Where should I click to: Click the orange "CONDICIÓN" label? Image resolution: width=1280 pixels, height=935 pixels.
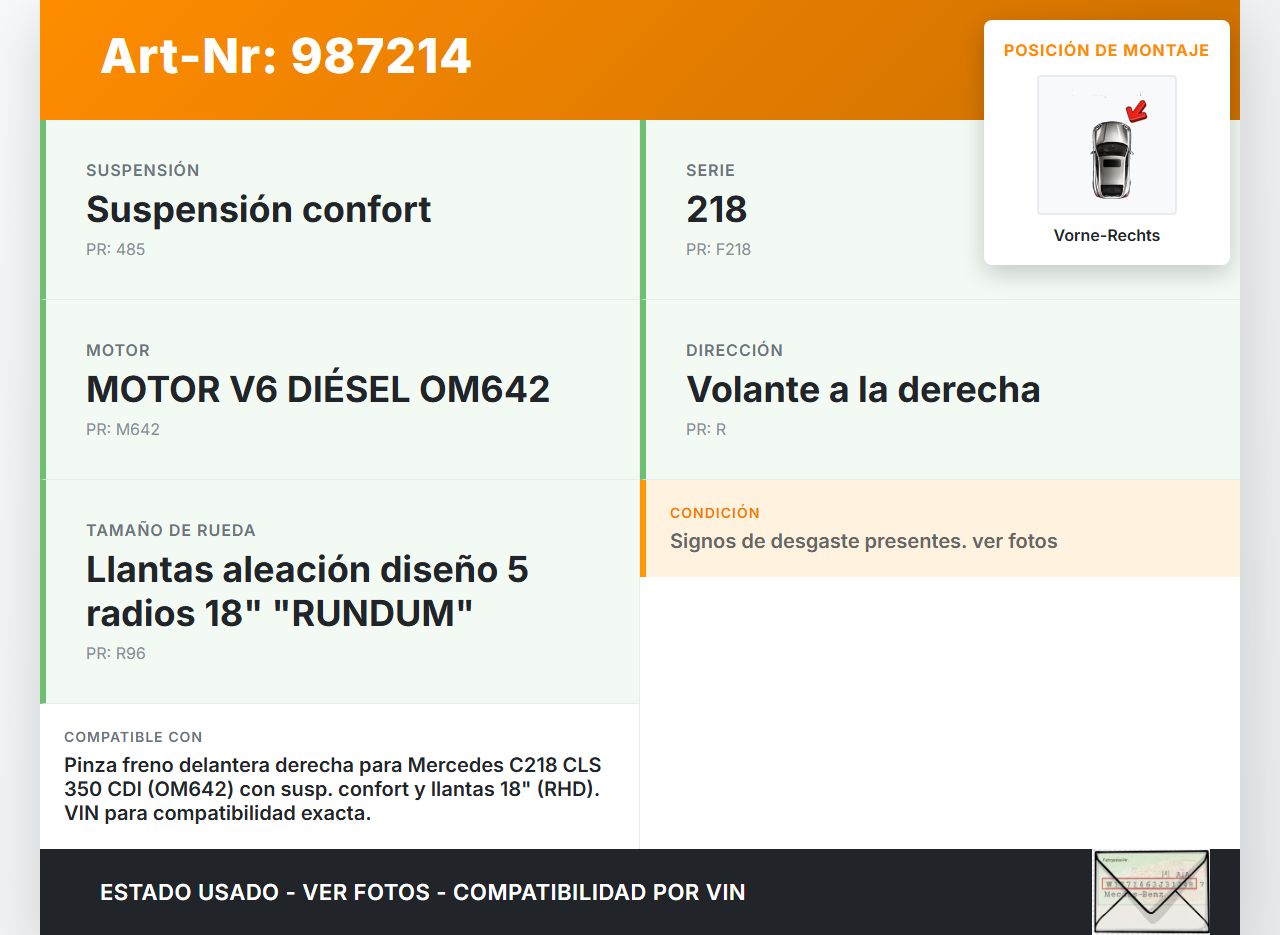pos(715,513)
